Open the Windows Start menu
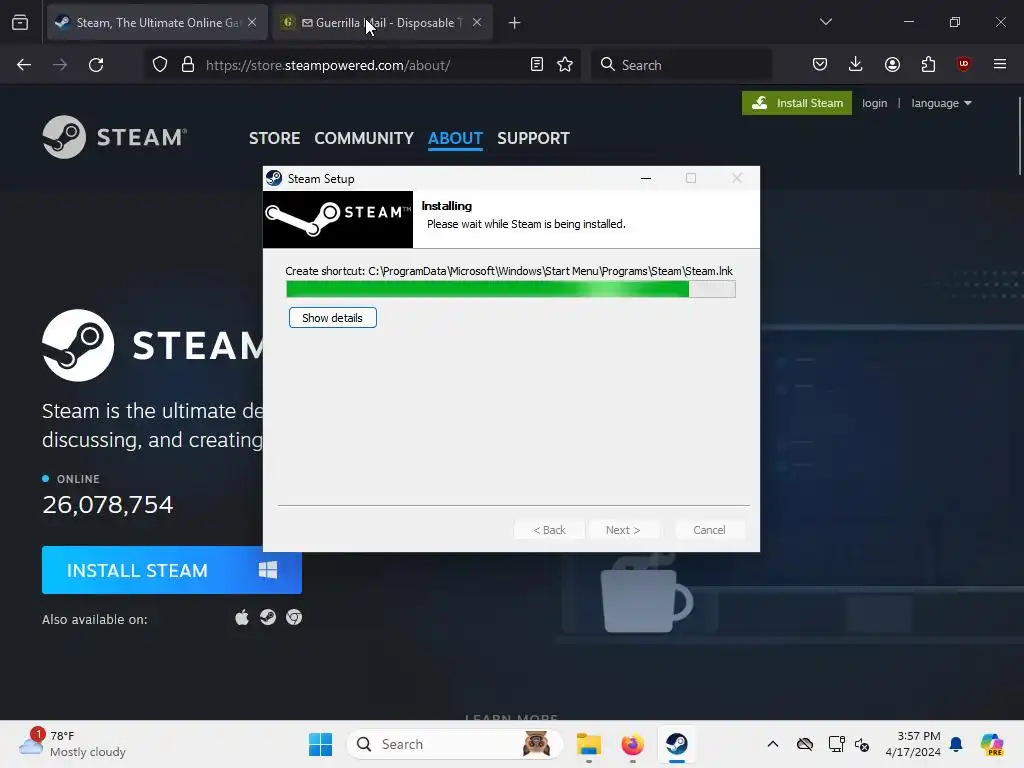The image size is (1024, 768). [x=320, y=744]
